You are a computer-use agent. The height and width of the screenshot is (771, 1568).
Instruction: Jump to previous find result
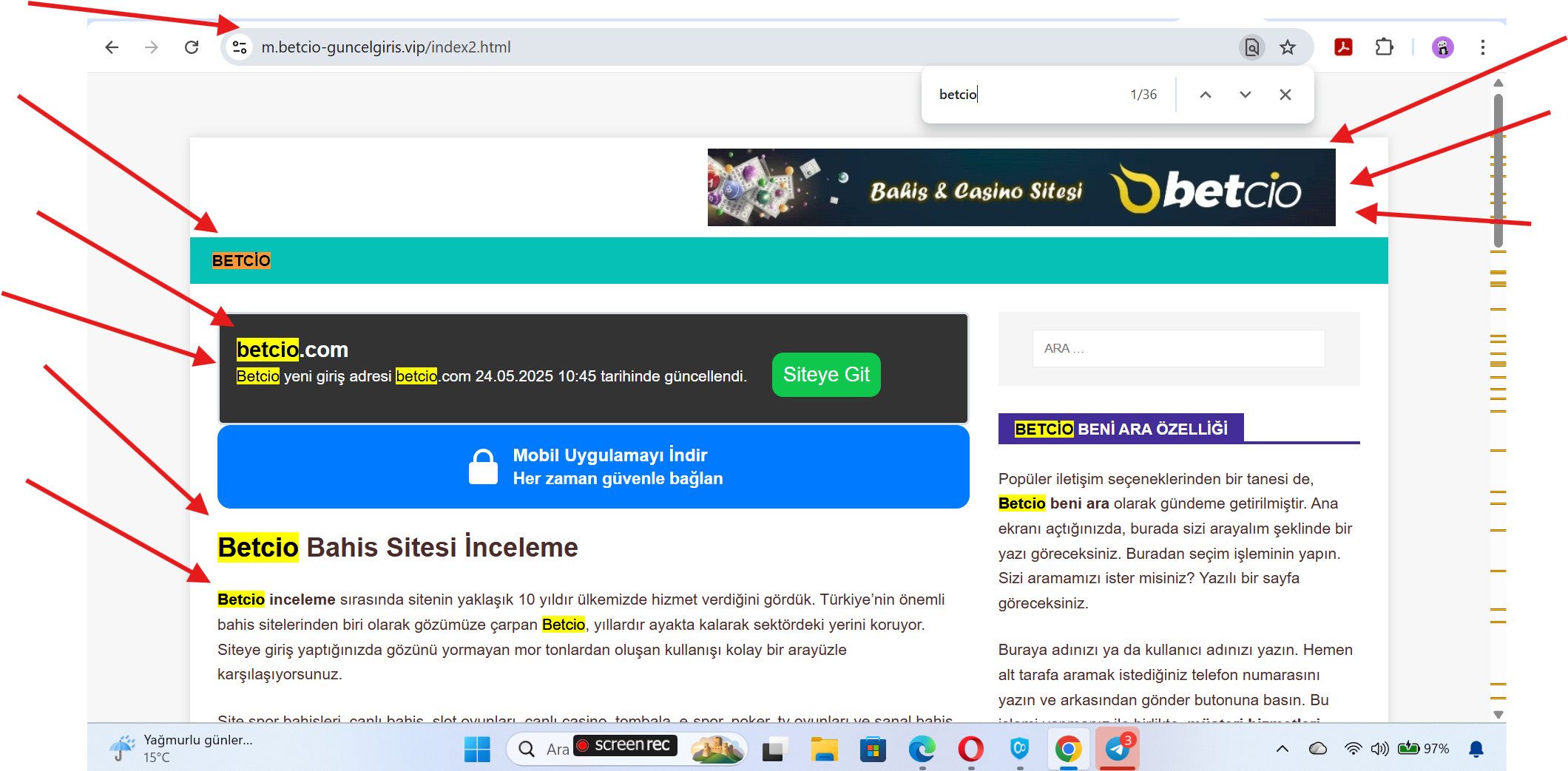point(1206,95)
